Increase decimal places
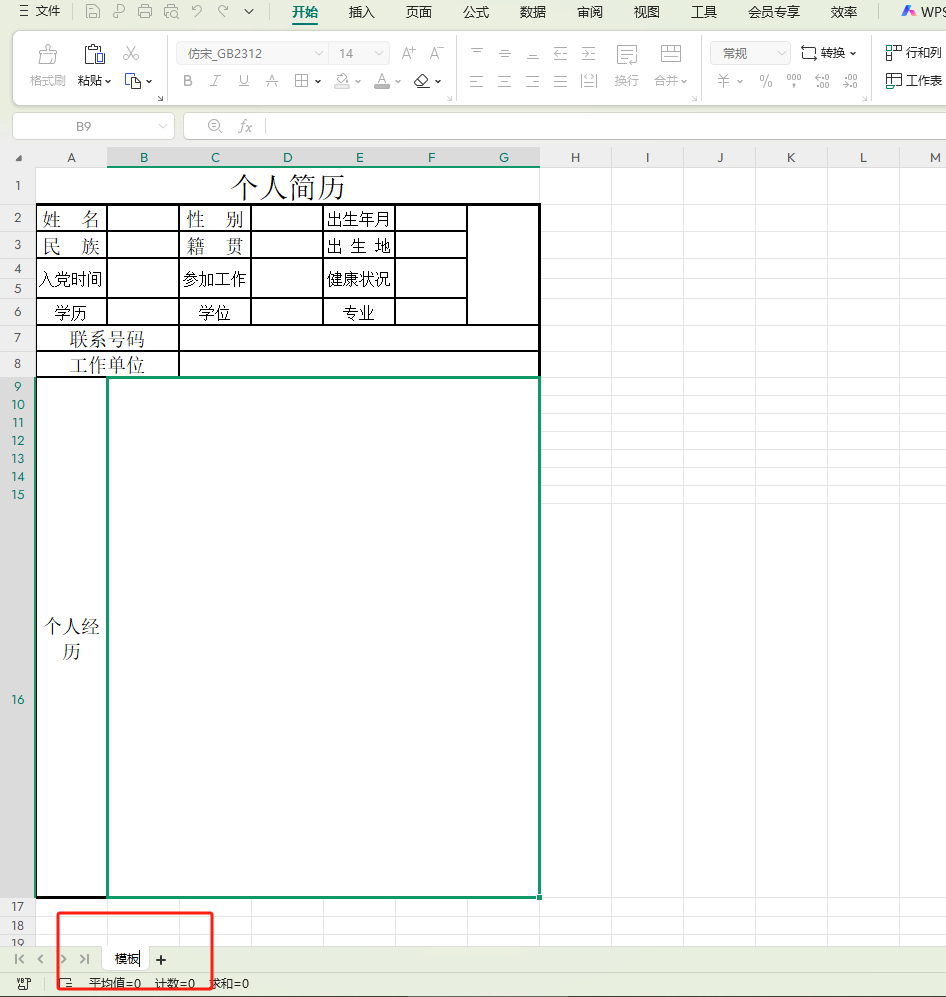The image size is (946, 997). pyautogui.click(x=822, y=81)
